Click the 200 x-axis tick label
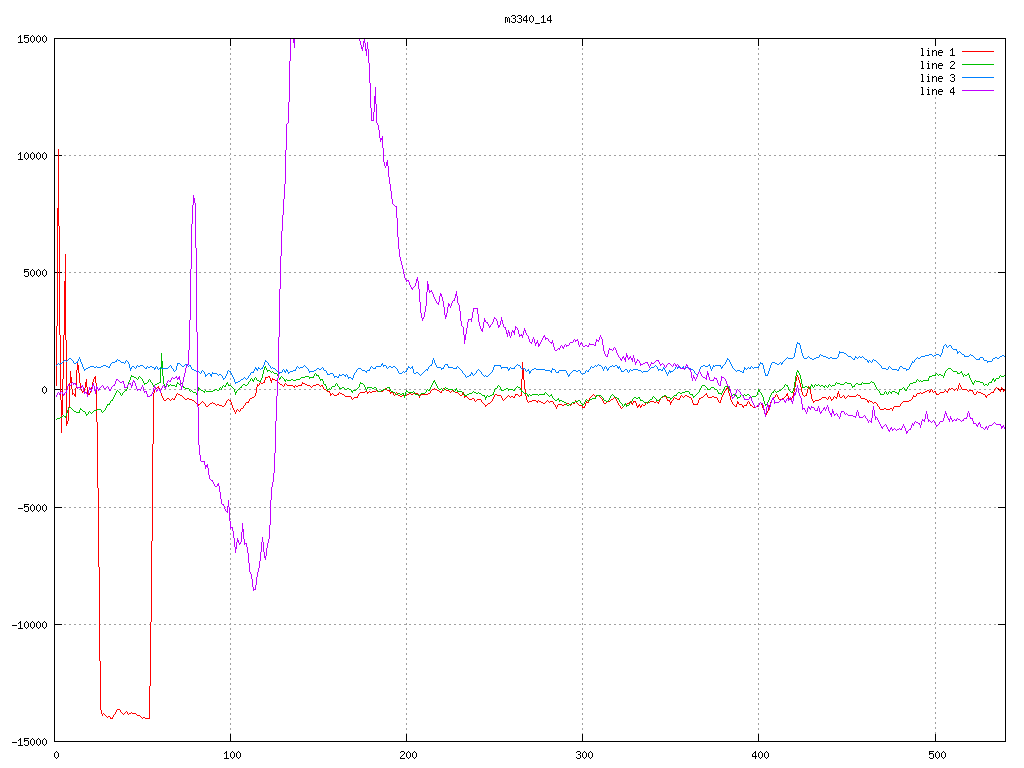 pyautogui.click(x=407, y=755)
